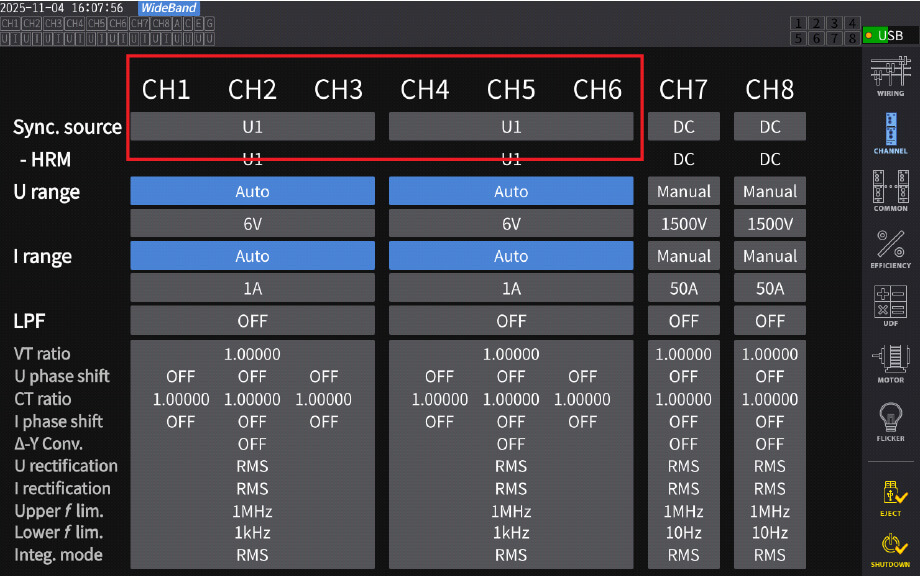The width and height of the screenshot is (920, 576).
Task: Toggle the CH8 LPF OFF setting
Action: pos(770,321)
